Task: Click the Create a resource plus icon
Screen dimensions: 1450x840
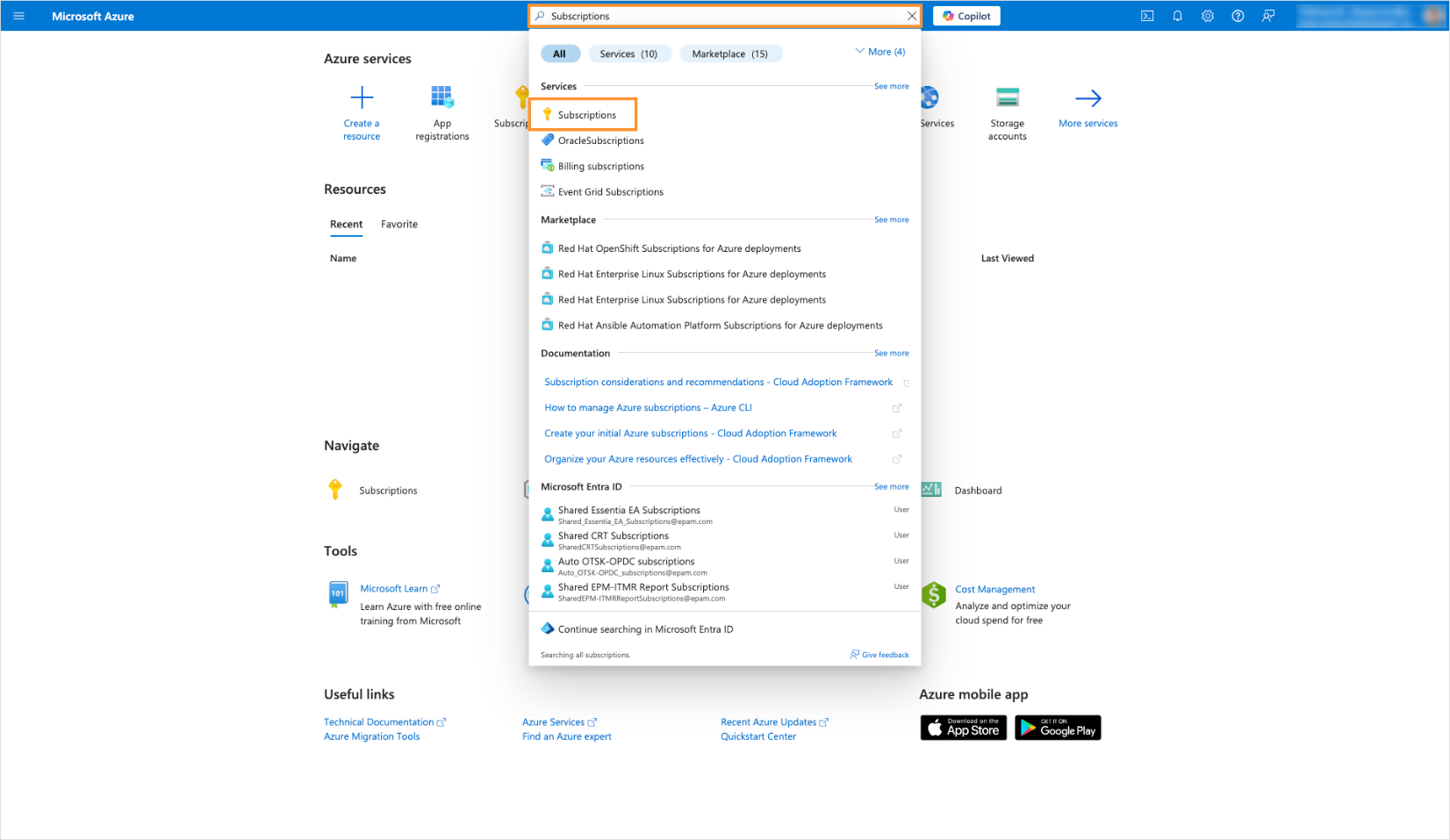Action: [362, 97]
